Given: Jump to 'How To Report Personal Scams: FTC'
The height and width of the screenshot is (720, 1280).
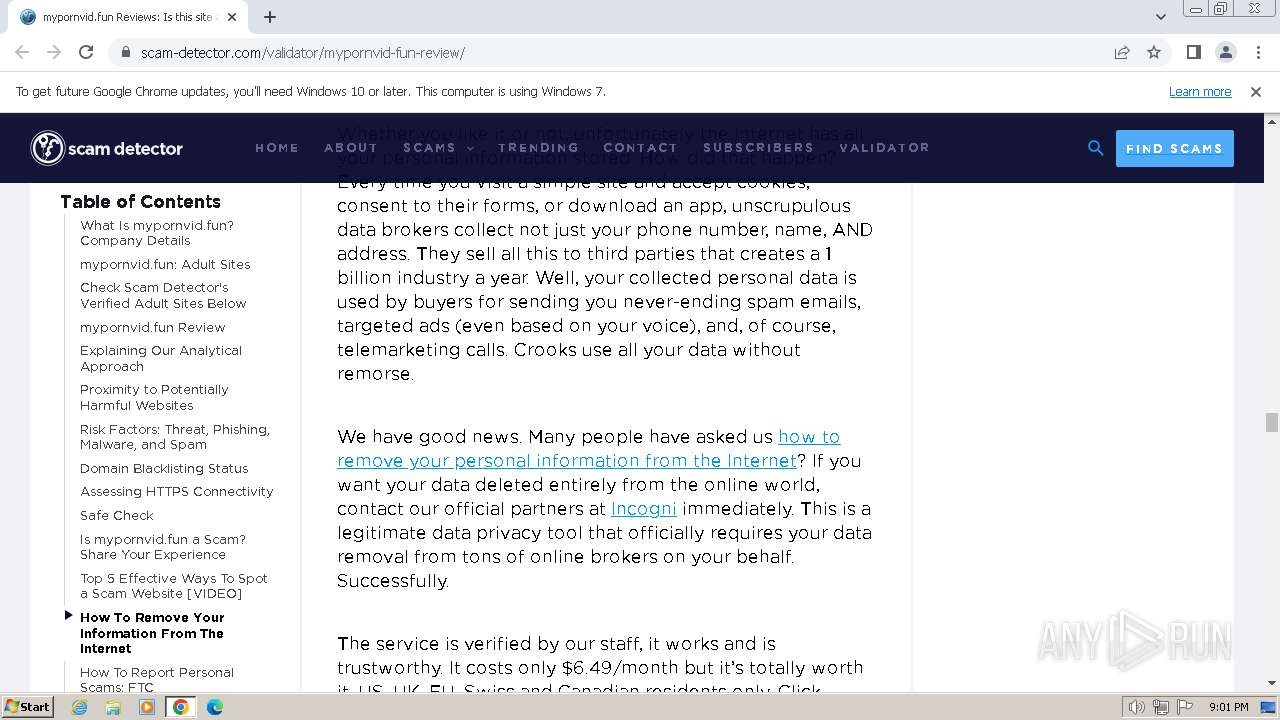Looking at the screenshot, I should (157, 680).
